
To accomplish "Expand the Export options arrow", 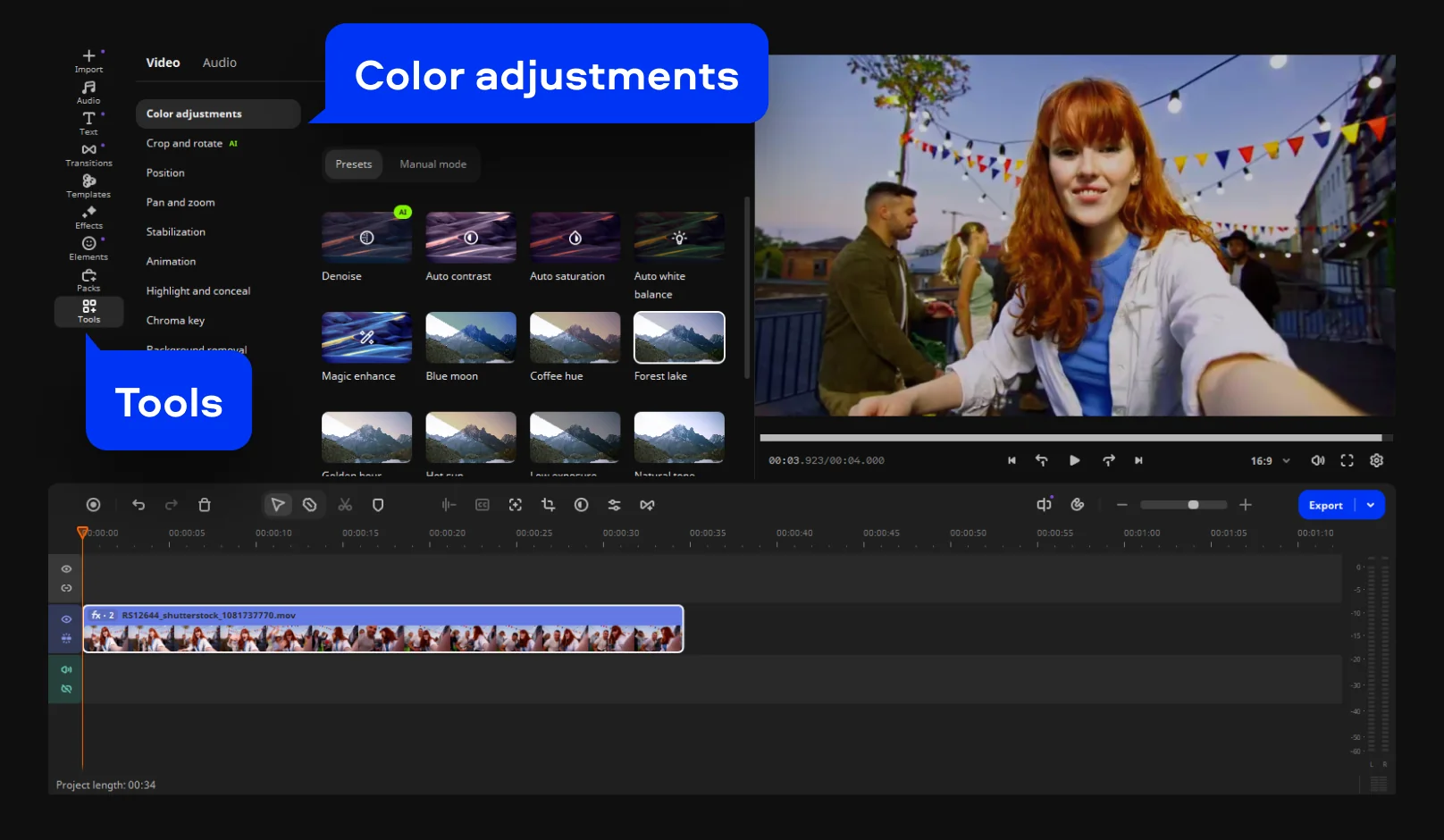I will tap(1371, 505).
